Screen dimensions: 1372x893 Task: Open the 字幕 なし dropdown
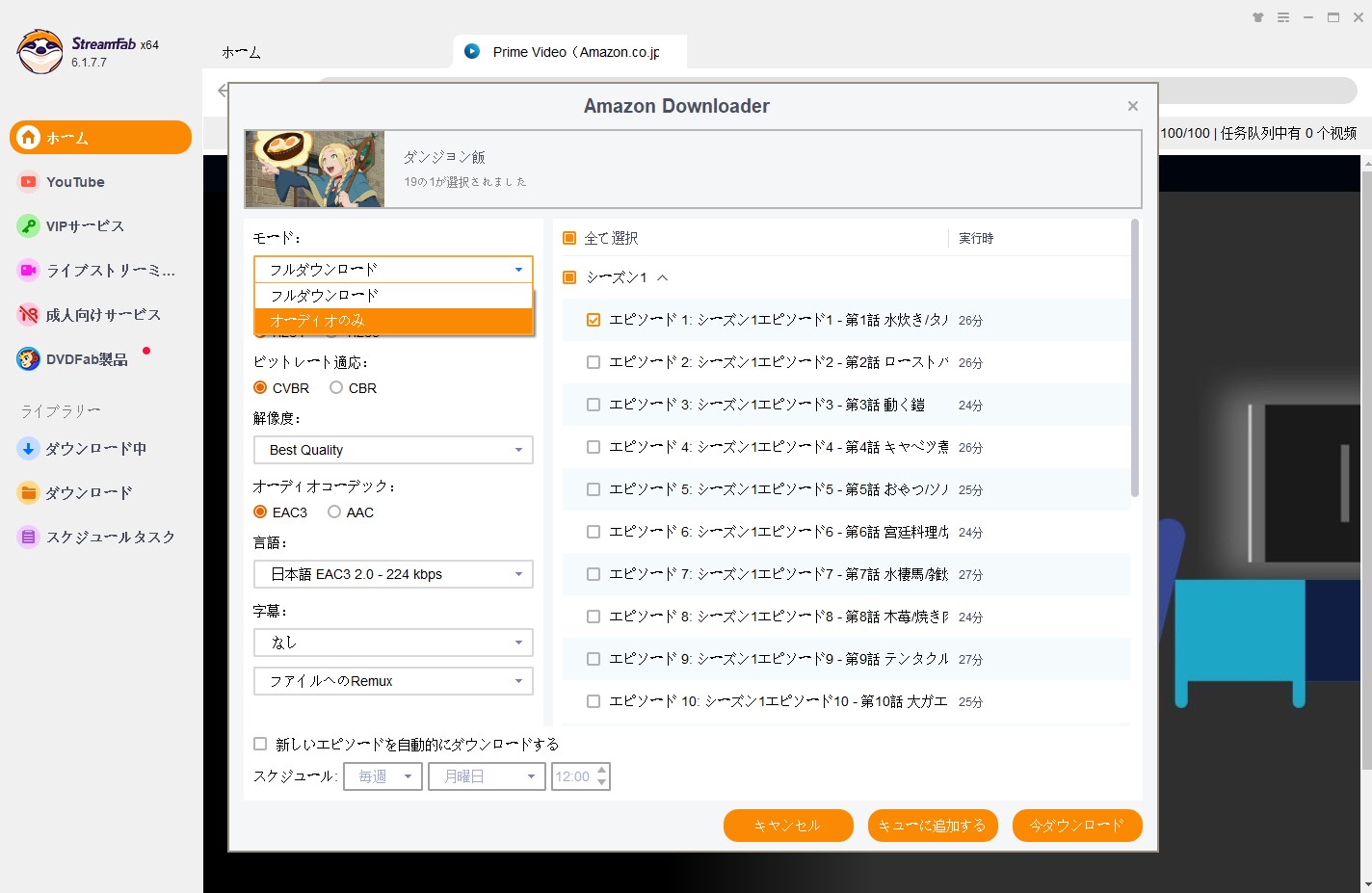pyautogui.click(x=393, y=643)
